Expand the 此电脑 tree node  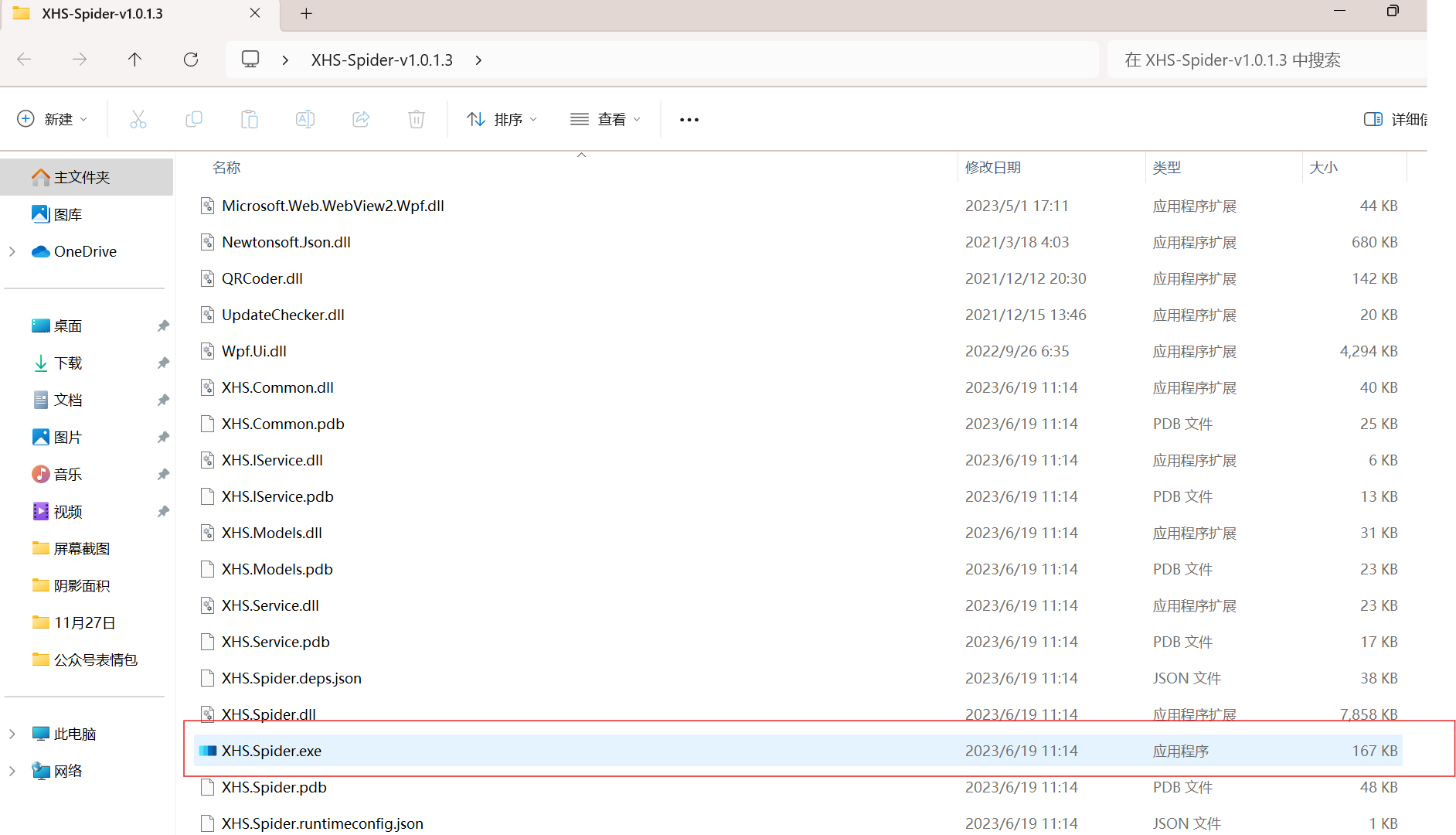12,734
